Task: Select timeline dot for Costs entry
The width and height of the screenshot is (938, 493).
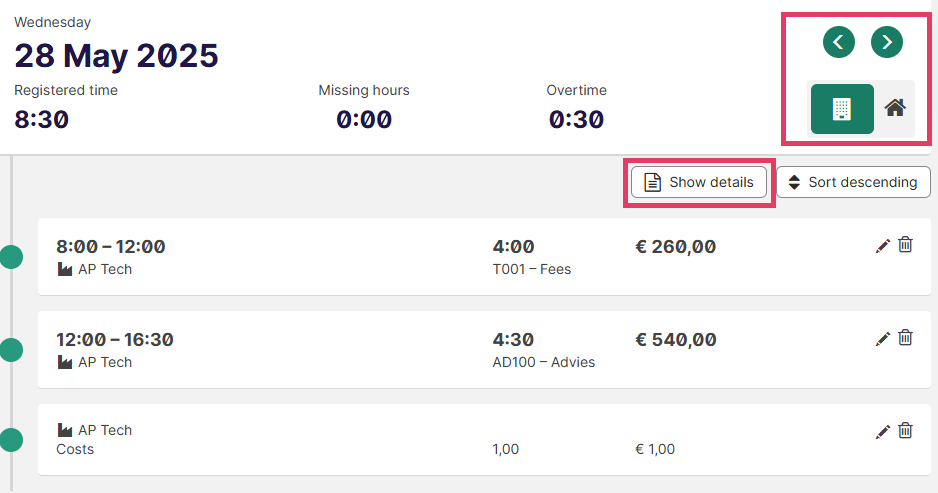Action: click(x=11, y=440)
